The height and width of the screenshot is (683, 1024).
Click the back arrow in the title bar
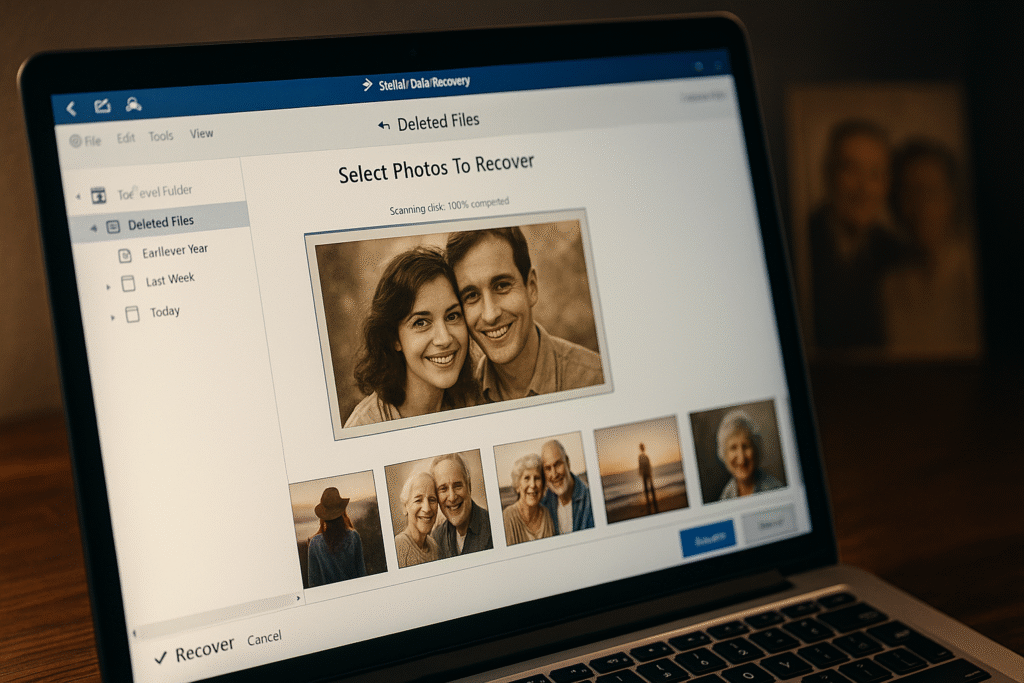71,108
